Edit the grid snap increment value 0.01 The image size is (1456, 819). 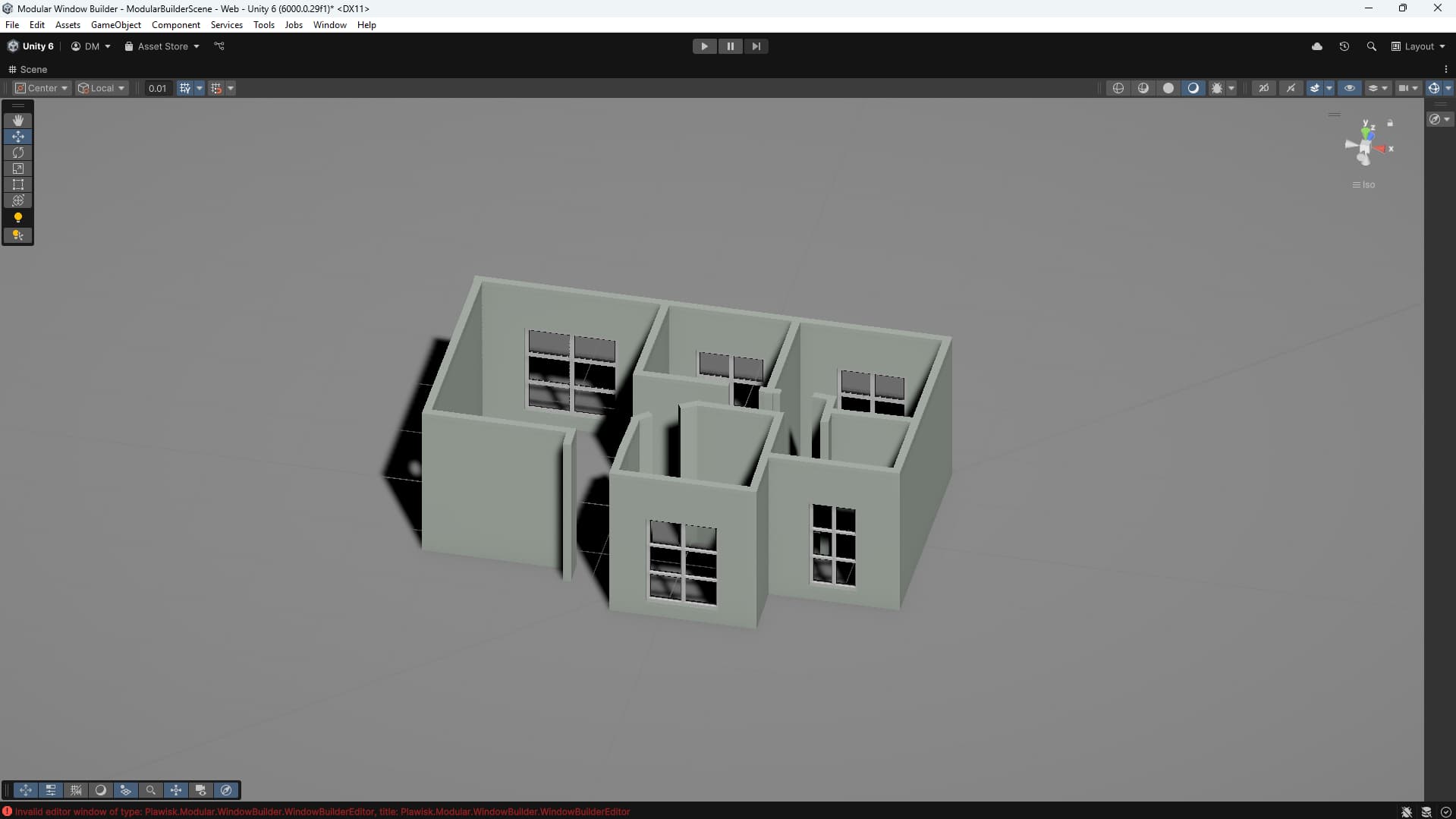tap(157, 88)
